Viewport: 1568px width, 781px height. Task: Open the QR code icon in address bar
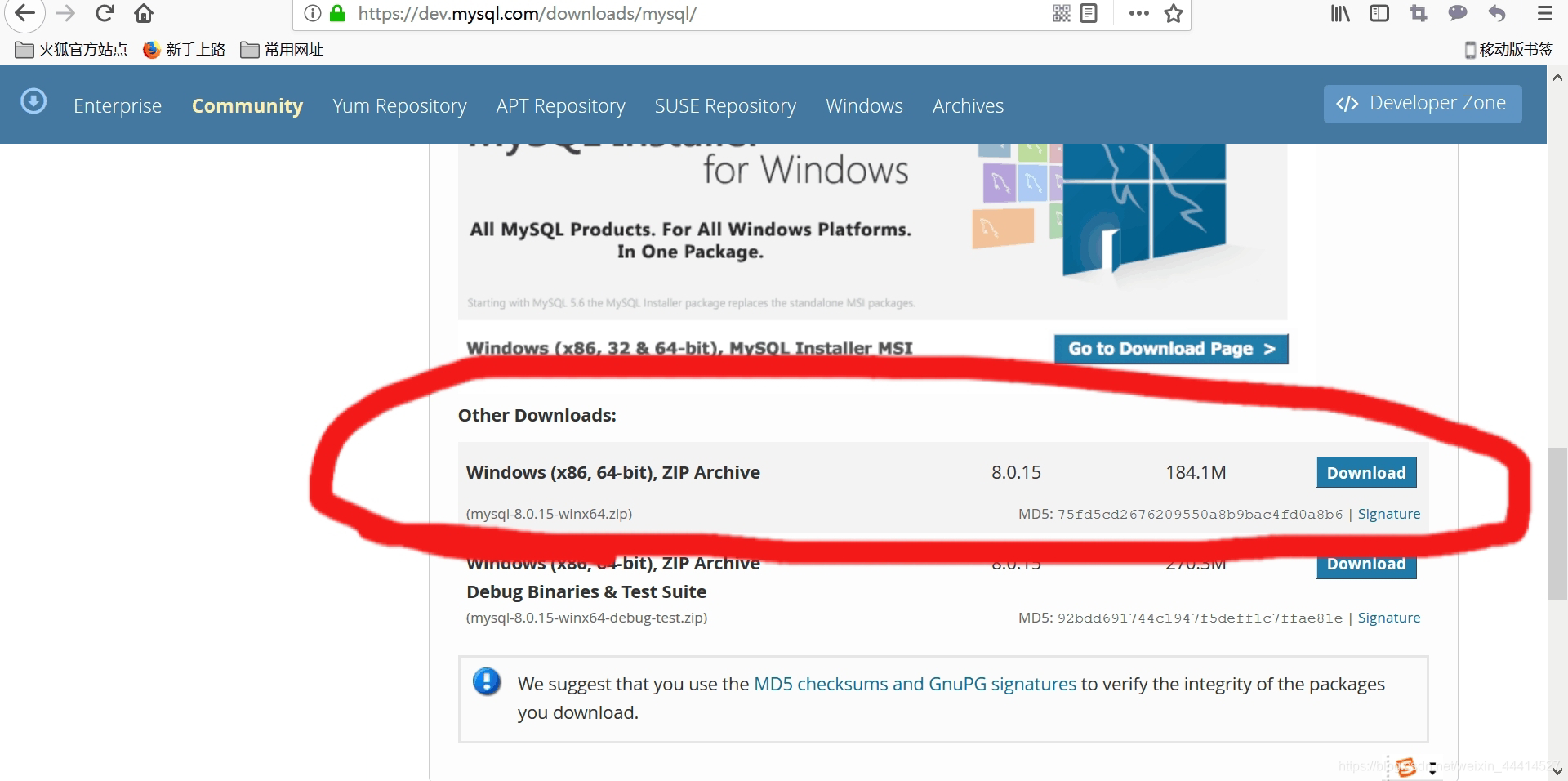point(1062,13)
